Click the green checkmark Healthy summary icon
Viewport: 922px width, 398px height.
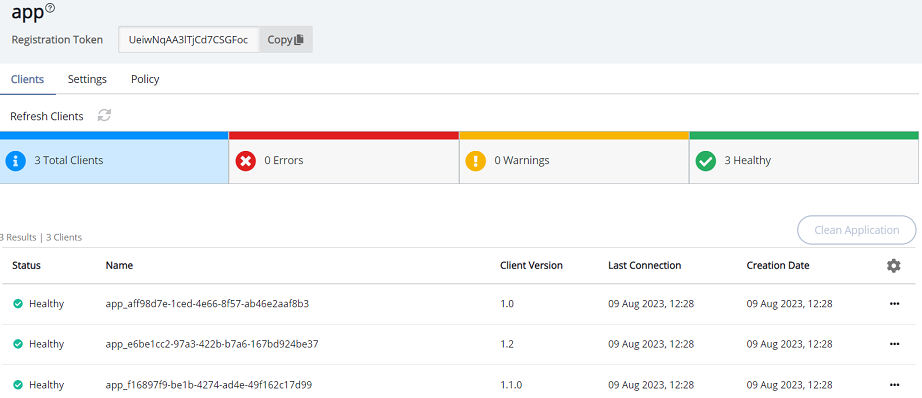click(x=706, y=160)
